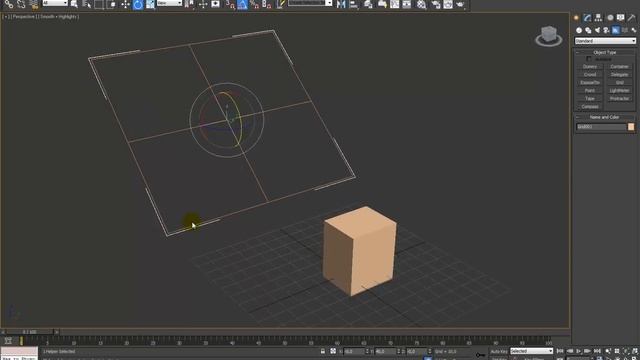The image size is (640, 360).
Task: Switch to the Modify panel tab
Action: pyautogui.click(x=587, y=18)
